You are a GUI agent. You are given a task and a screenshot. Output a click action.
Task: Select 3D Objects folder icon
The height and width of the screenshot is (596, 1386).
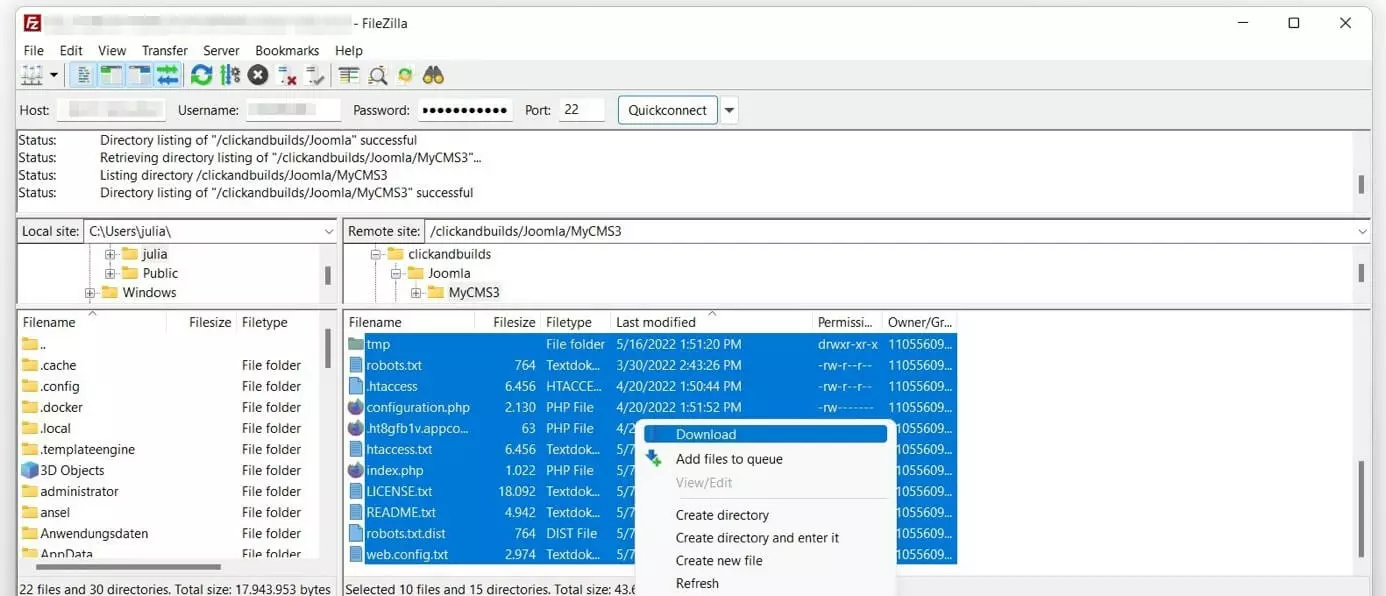(x=30, y=470)
